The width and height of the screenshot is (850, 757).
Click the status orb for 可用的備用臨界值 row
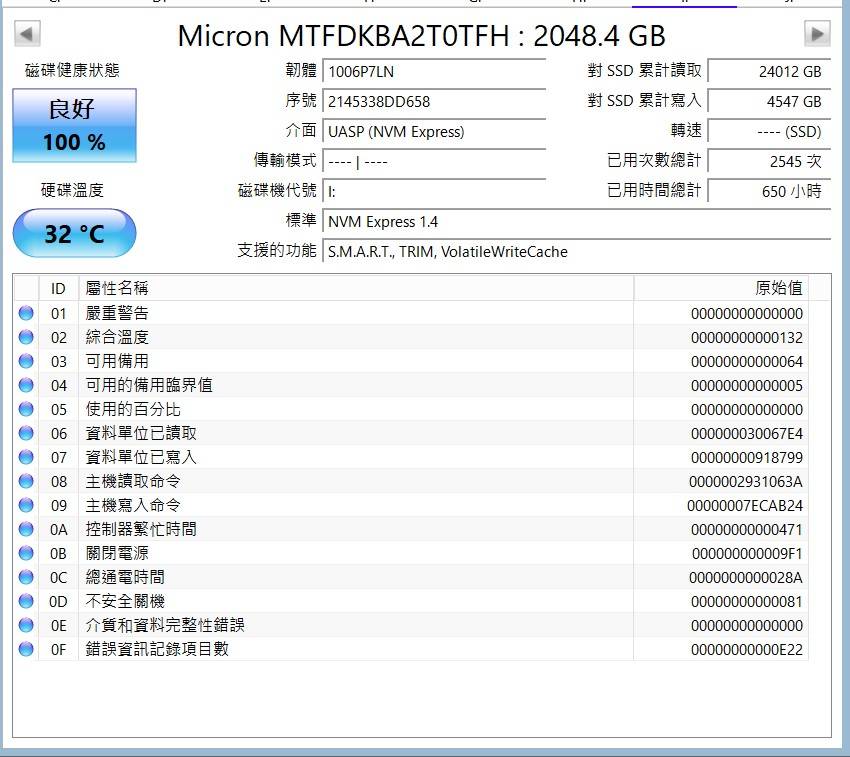pos(26,385)
